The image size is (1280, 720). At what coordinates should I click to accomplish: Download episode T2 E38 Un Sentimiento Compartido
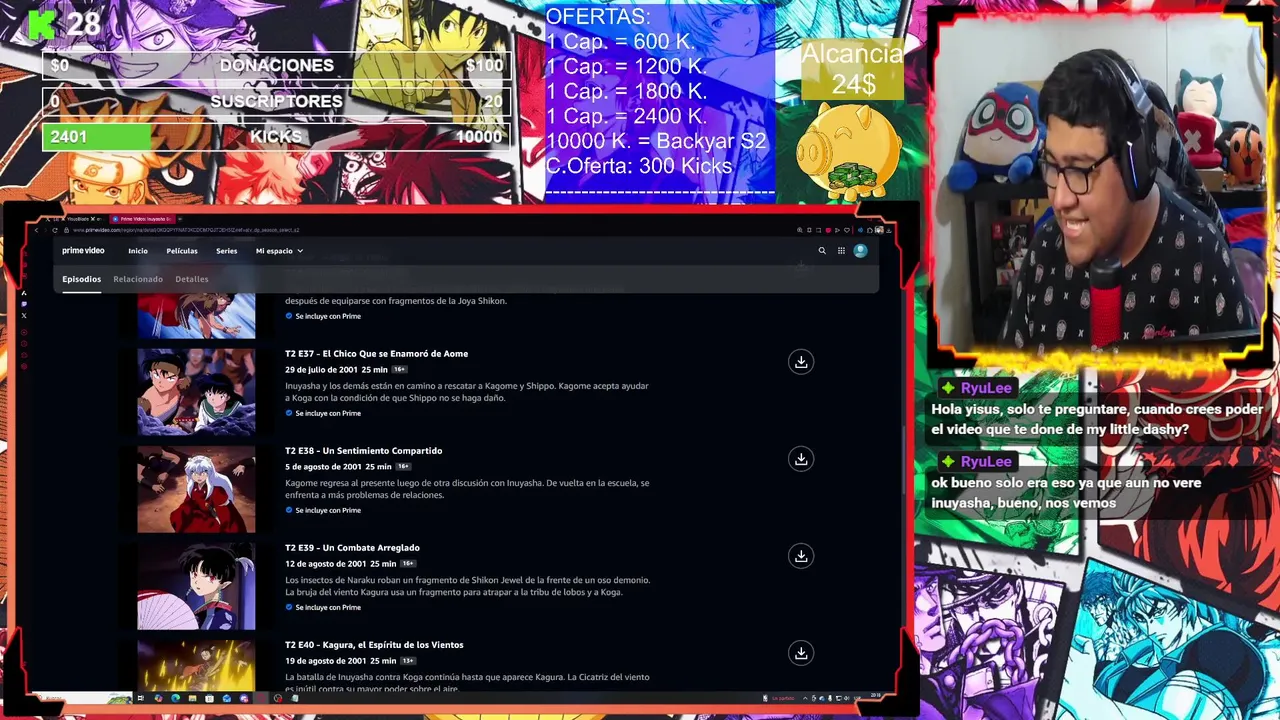point(801,459)
